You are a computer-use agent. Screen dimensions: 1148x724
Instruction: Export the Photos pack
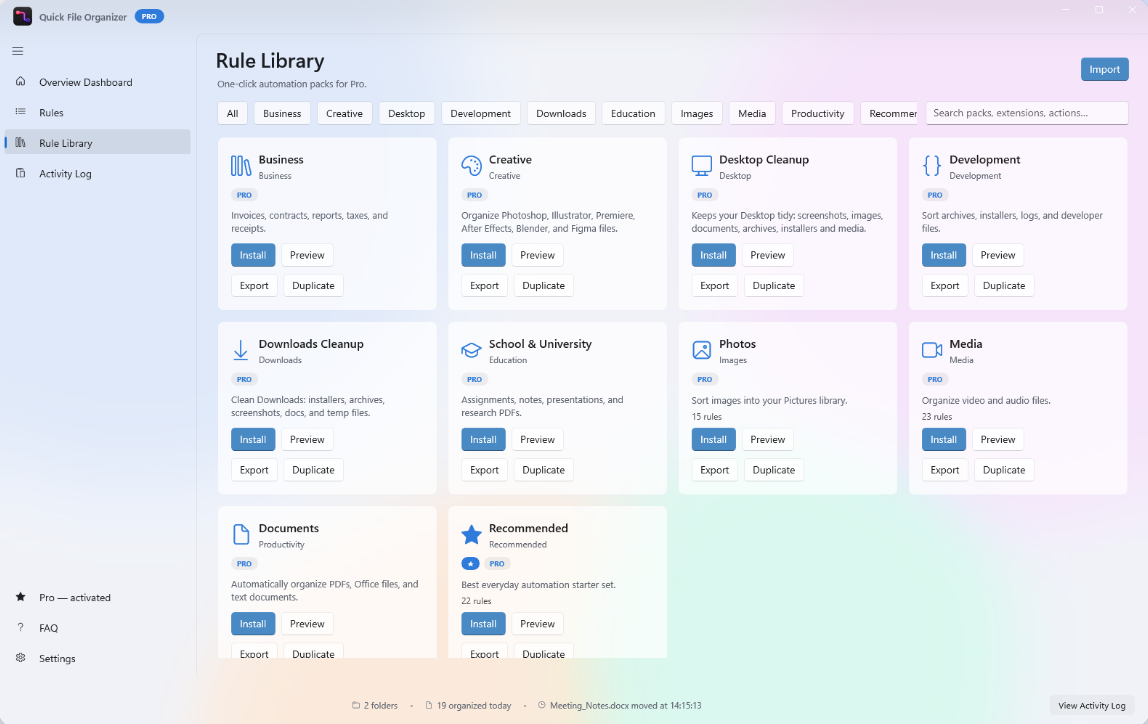click(x=714, y=470)
